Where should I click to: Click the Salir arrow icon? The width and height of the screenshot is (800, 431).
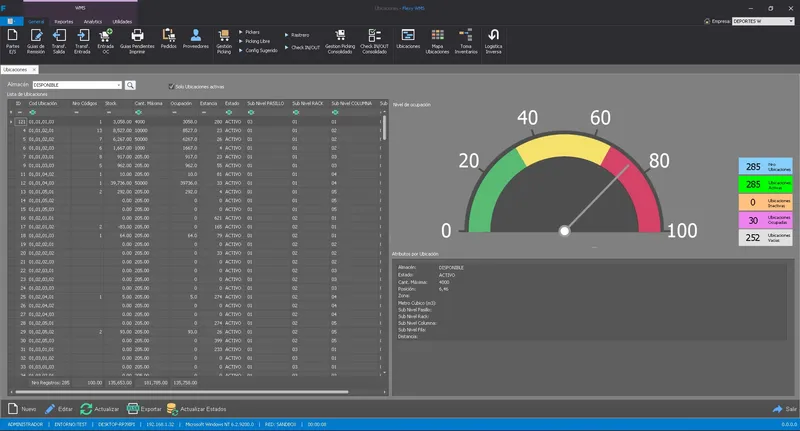(778, 409)
